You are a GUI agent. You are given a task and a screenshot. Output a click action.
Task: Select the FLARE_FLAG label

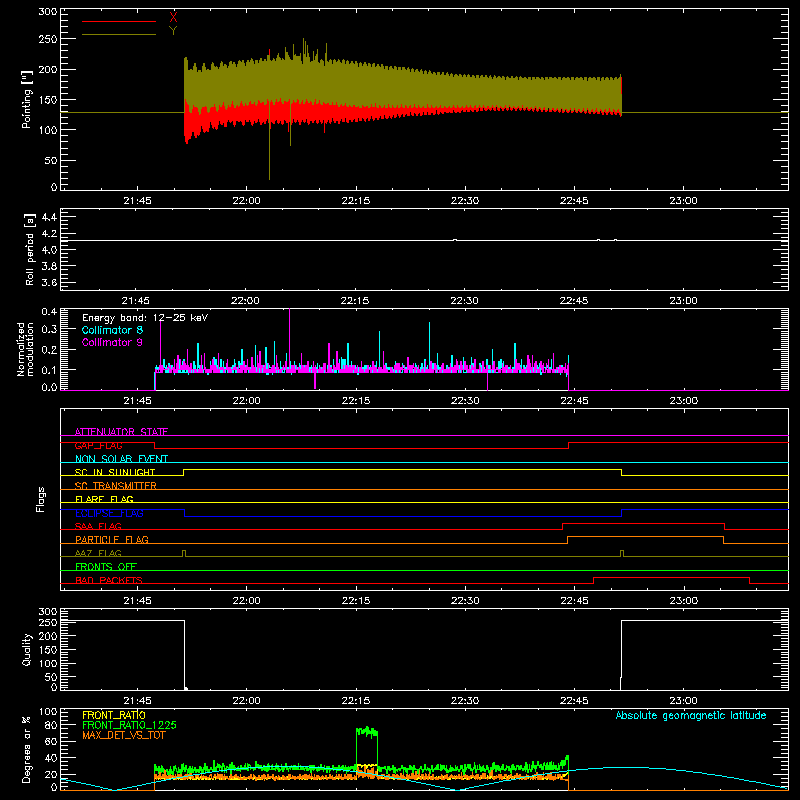tap(104, 499)
